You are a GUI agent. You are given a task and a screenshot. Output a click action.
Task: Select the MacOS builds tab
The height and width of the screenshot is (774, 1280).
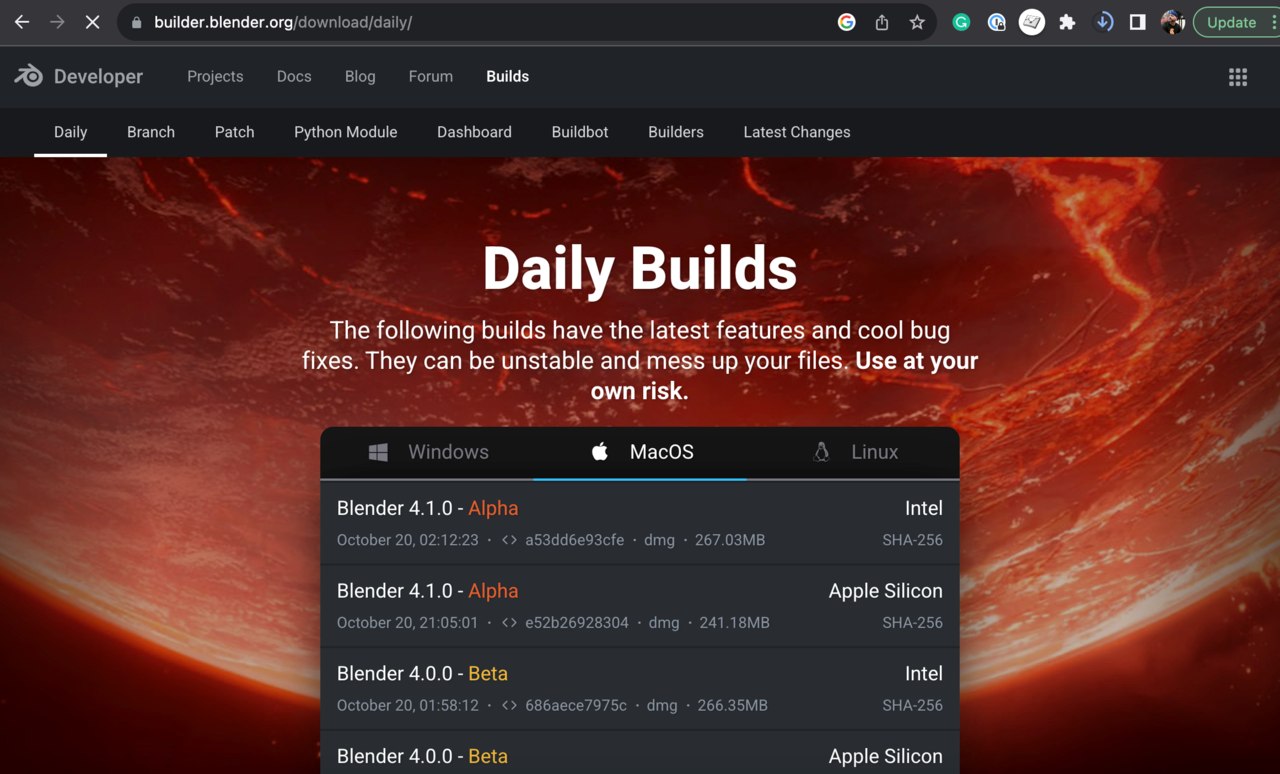640,452
